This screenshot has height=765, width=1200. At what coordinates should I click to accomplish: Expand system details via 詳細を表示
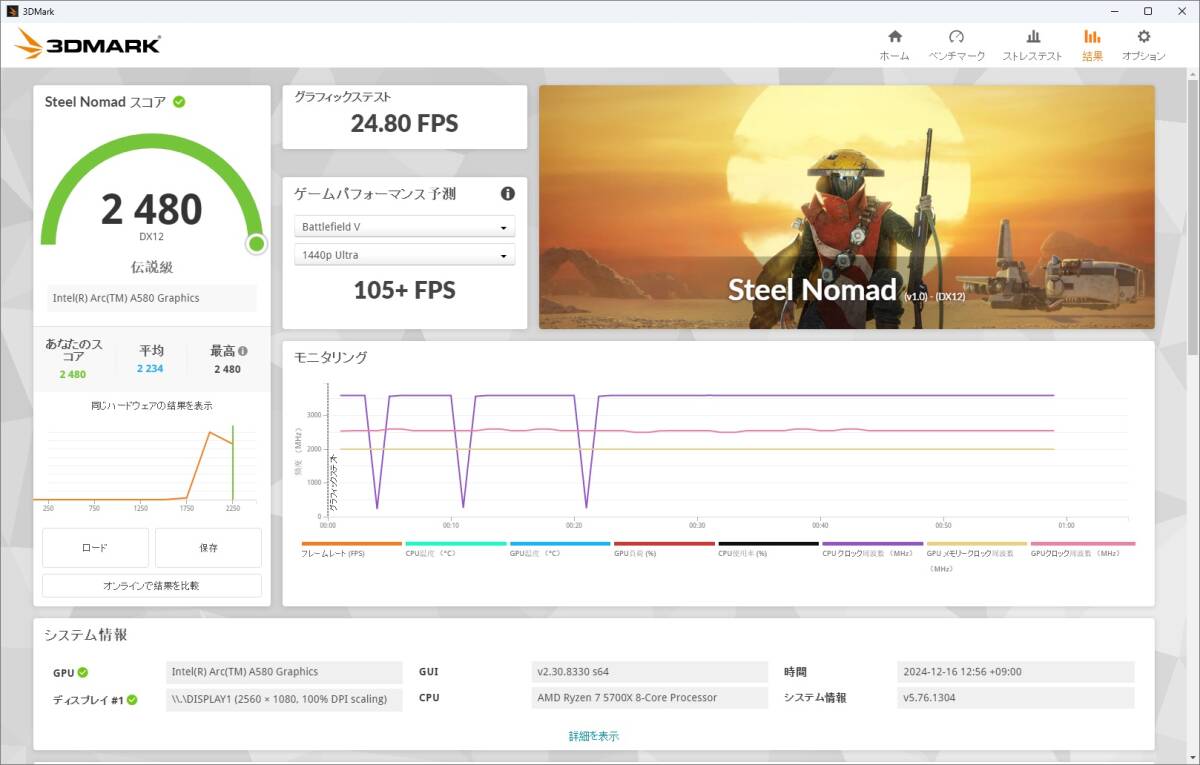click(x=593, y=736)
